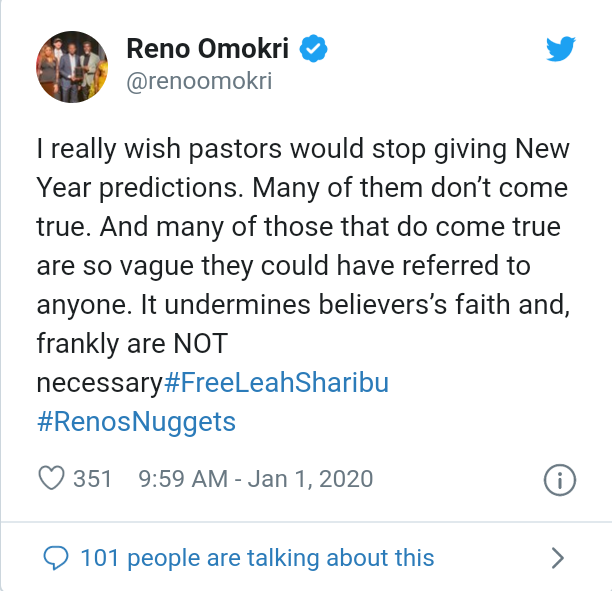This screenshot has height=591, width=612.
Task: Click the 351 likes count
Action: [x=93, y=479]
